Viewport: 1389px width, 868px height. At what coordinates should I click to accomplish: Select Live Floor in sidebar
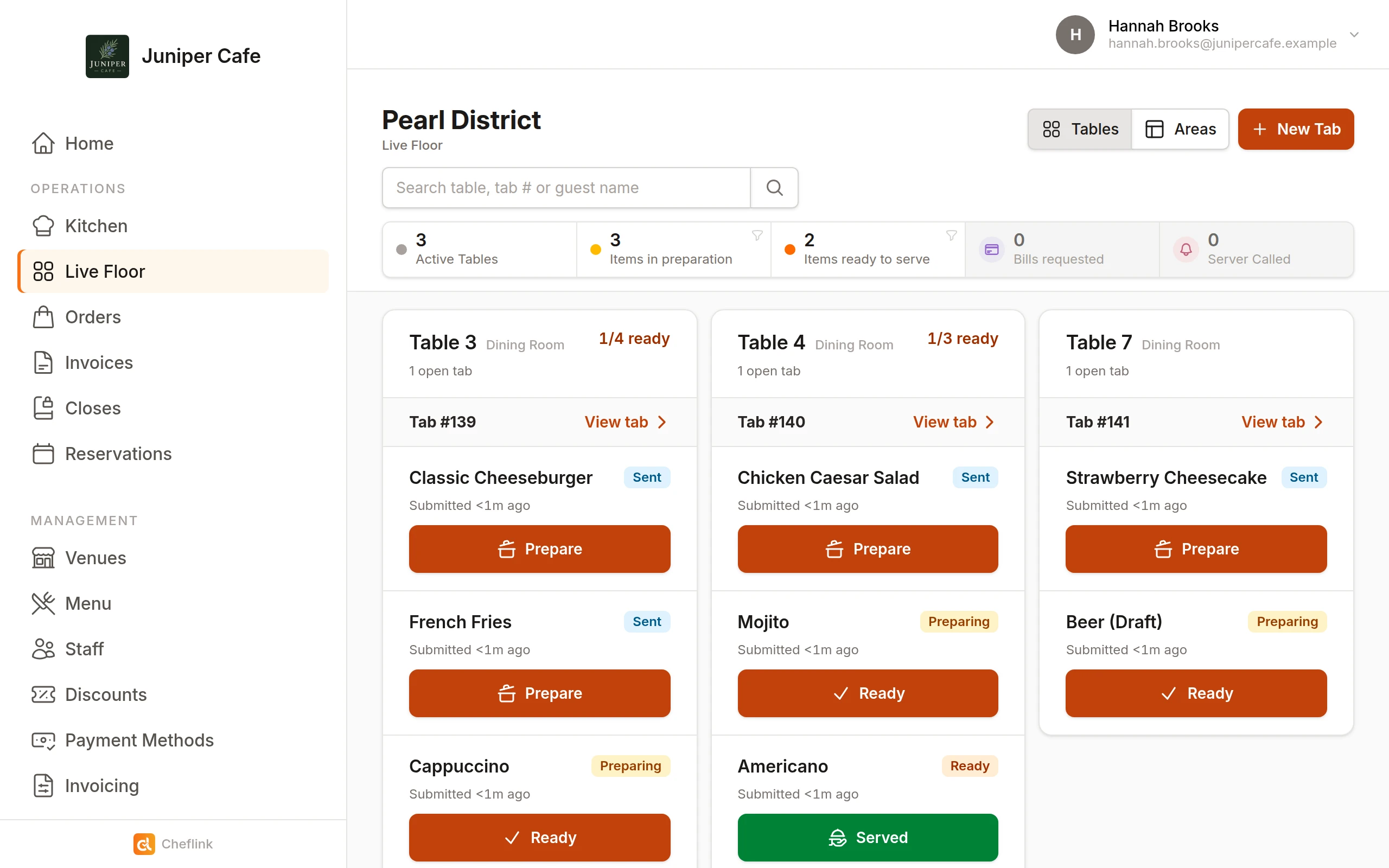point(173,271)
